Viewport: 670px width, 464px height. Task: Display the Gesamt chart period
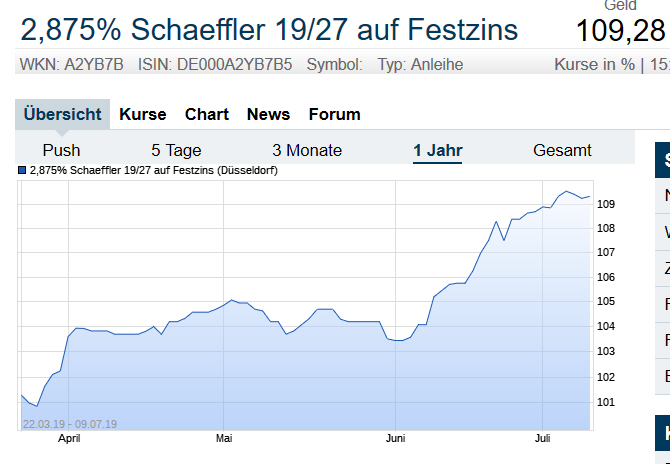coord(562,151)
